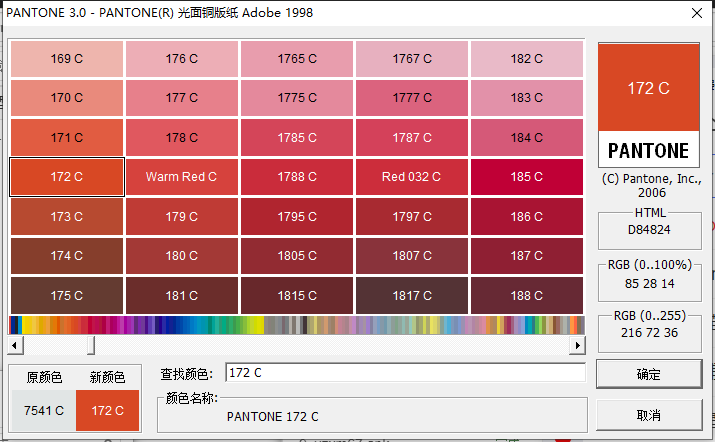Select the 1795 C swatch
The width and height of the screenshot is (715, 442).
click(x=297, y=216)
